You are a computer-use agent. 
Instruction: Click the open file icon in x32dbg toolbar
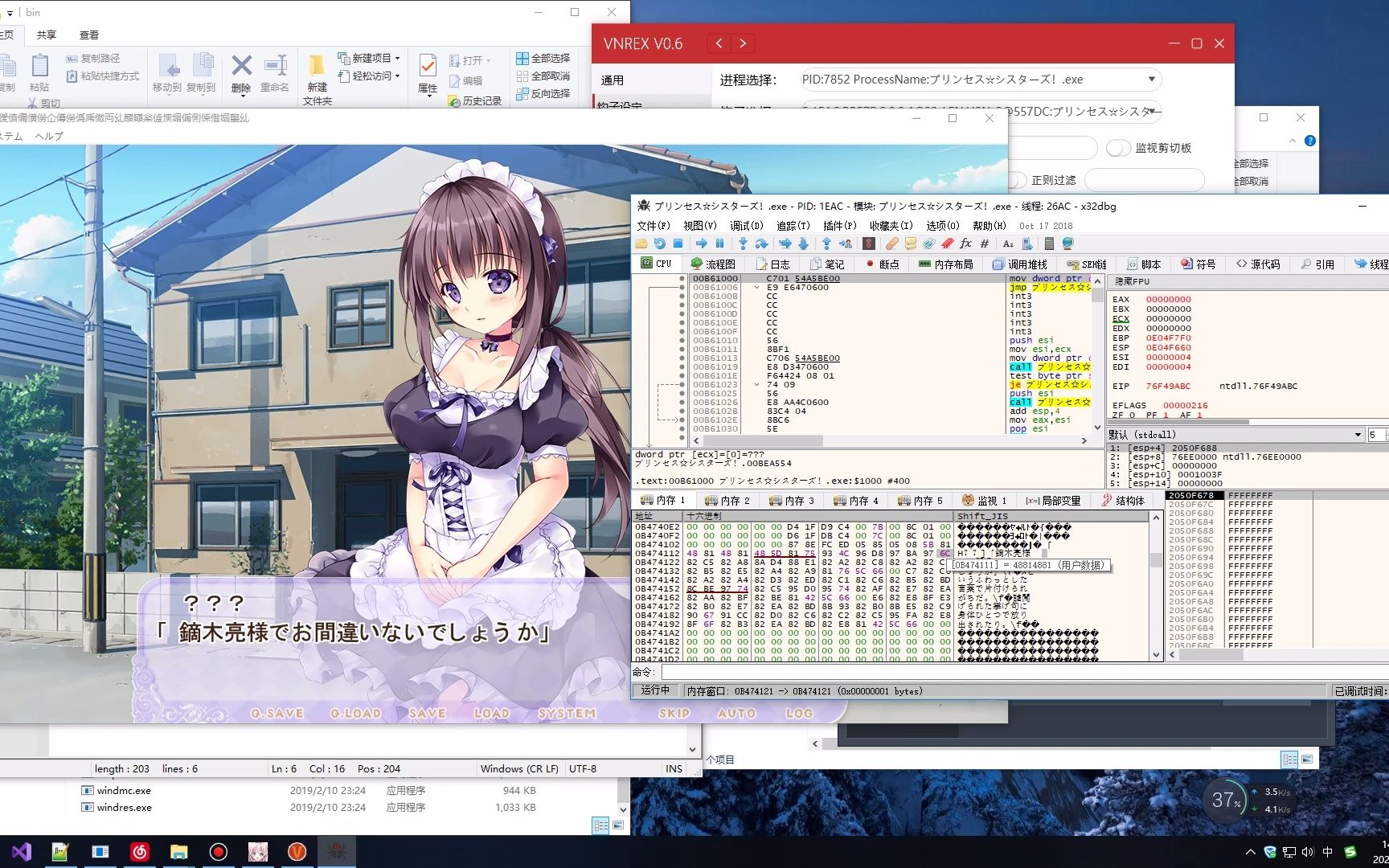pyautogui.click(x=641, y=244)
